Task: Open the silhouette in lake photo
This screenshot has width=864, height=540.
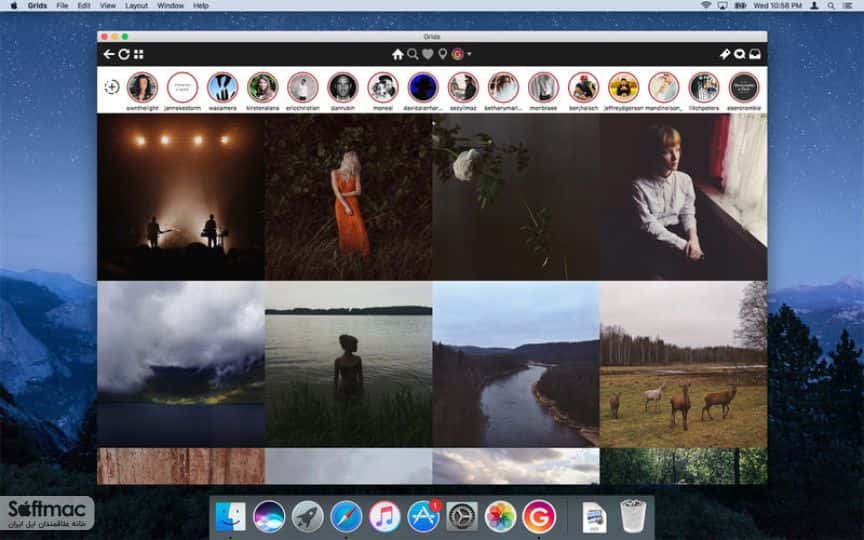Action: 348,364
